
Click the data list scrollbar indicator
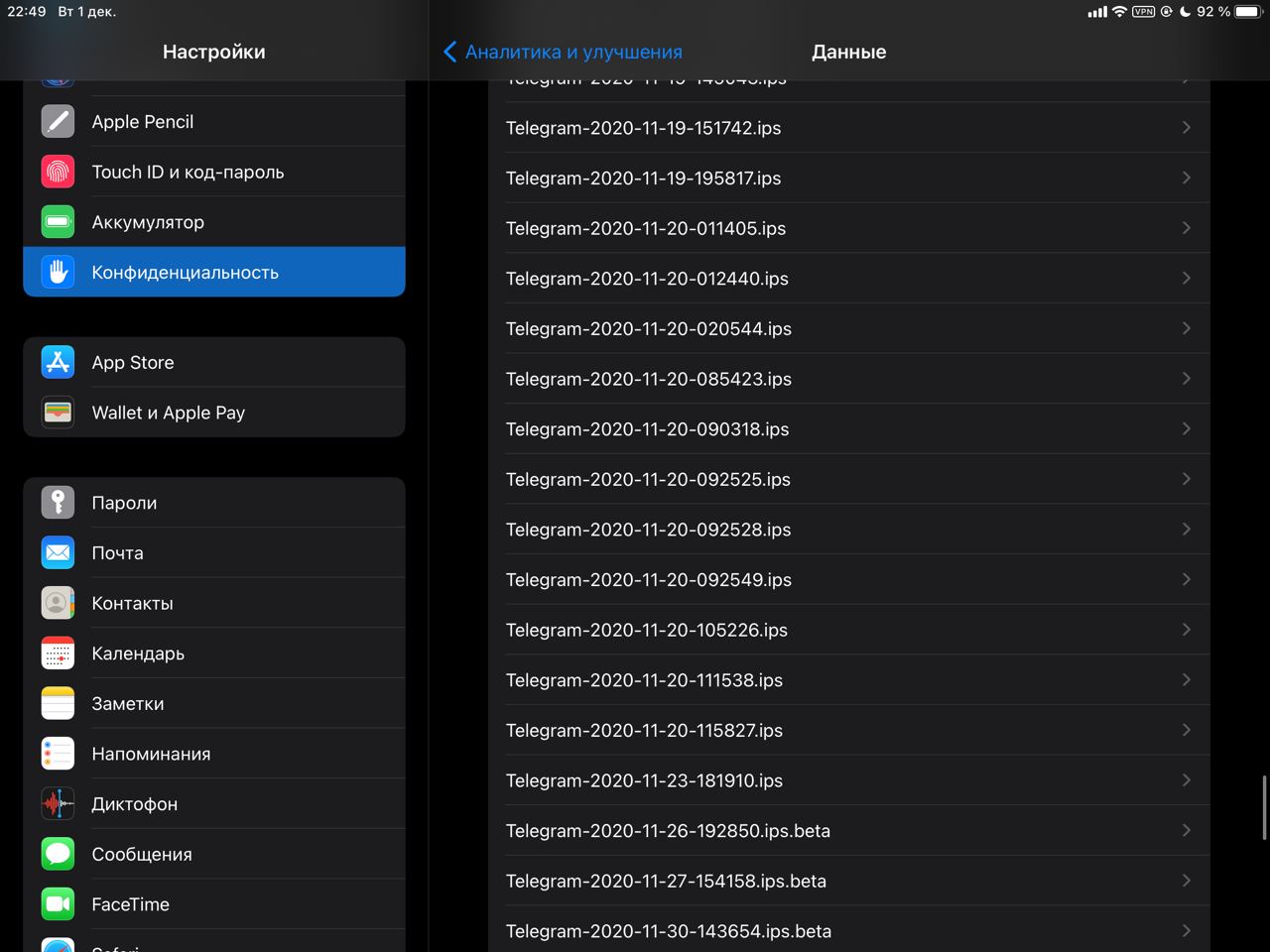click(1264, 808)
